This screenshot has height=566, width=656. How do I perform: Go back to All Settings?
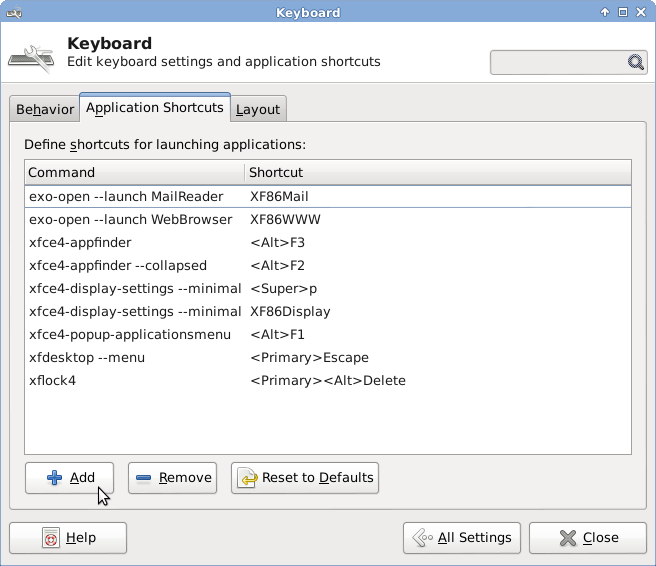coord(462,538)
